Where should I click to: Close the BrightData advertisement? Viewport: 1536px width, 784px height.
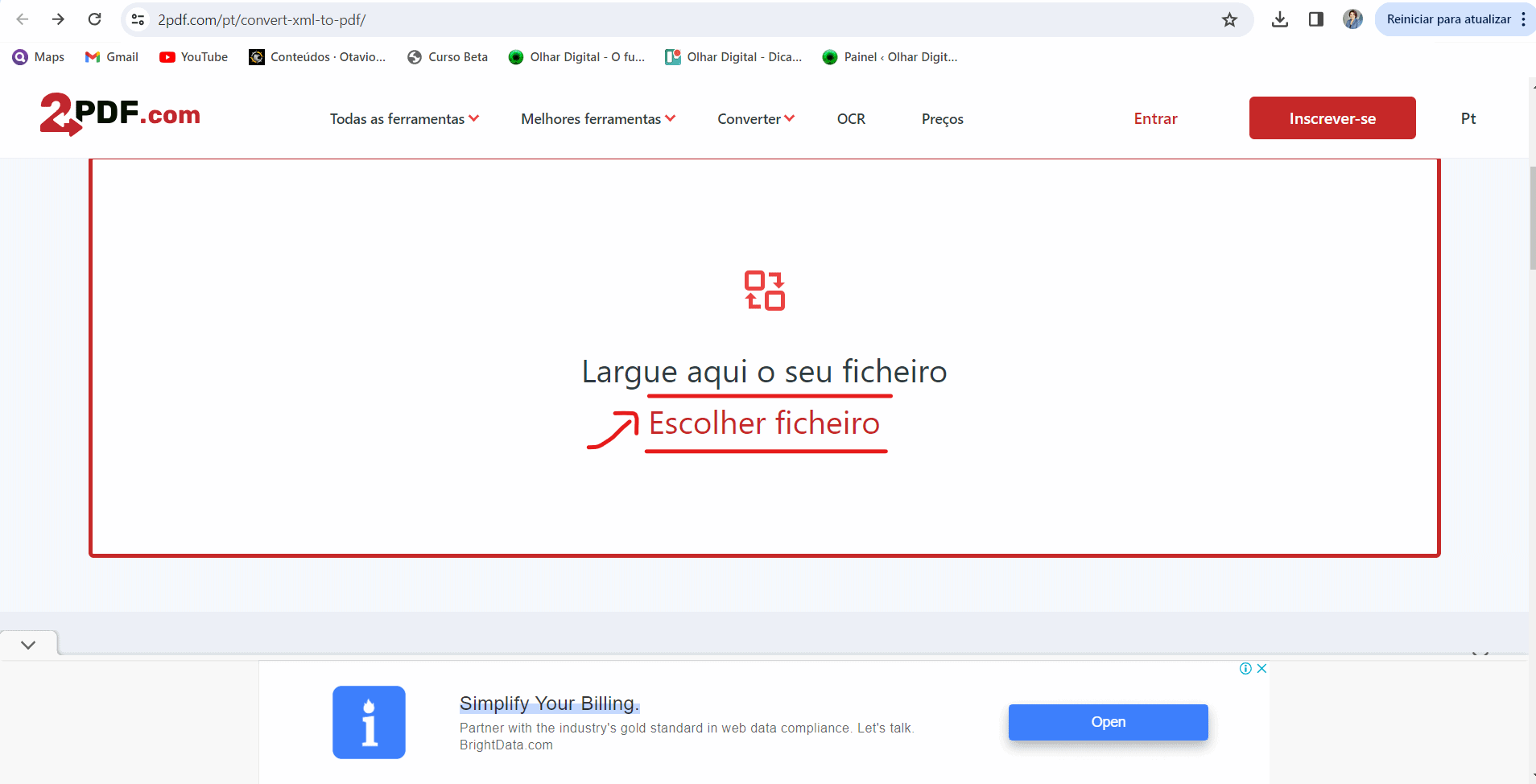[x=1260, y=668]
